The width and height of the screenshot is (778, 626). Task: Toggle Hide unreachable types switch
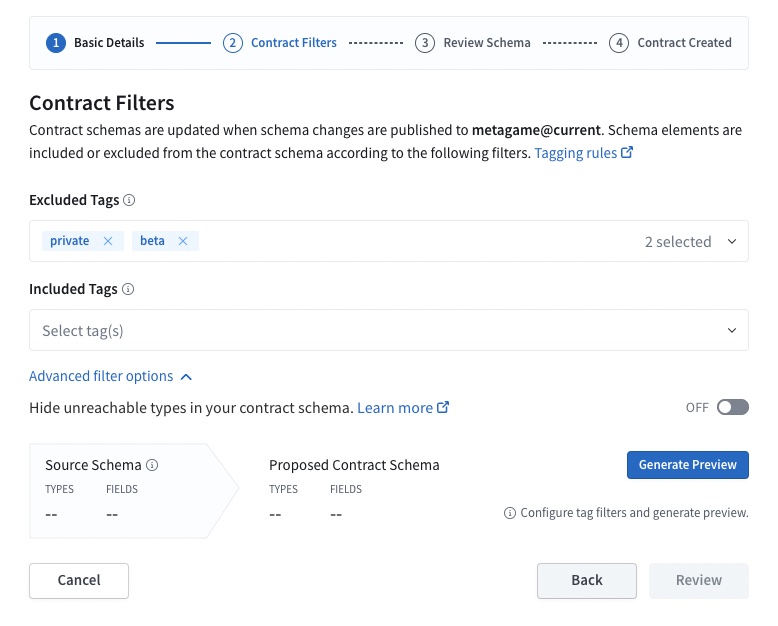[732, 407]
